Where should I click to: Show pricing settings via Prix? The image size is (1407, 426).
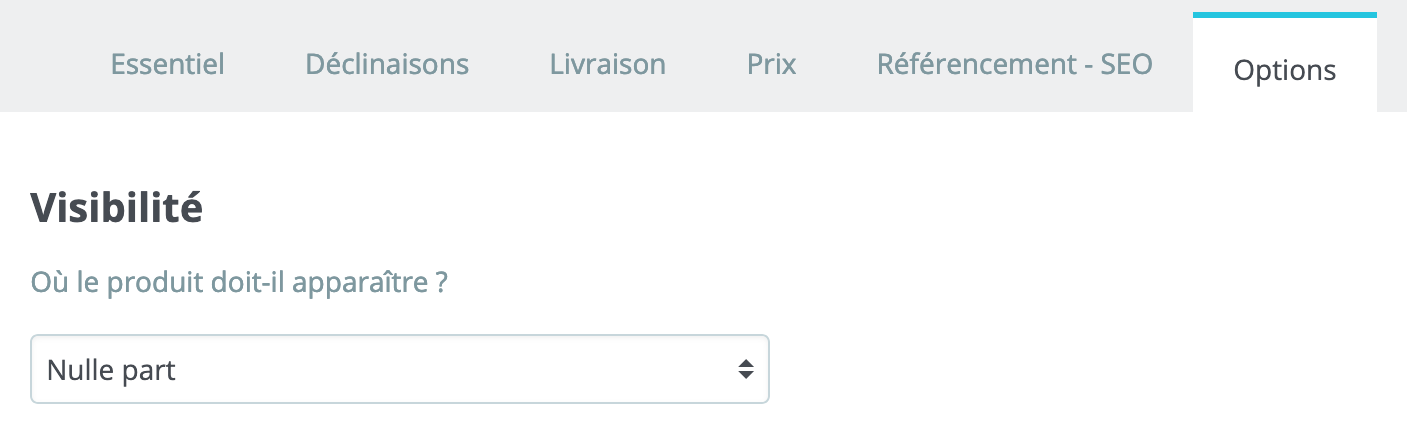point(771,65)
